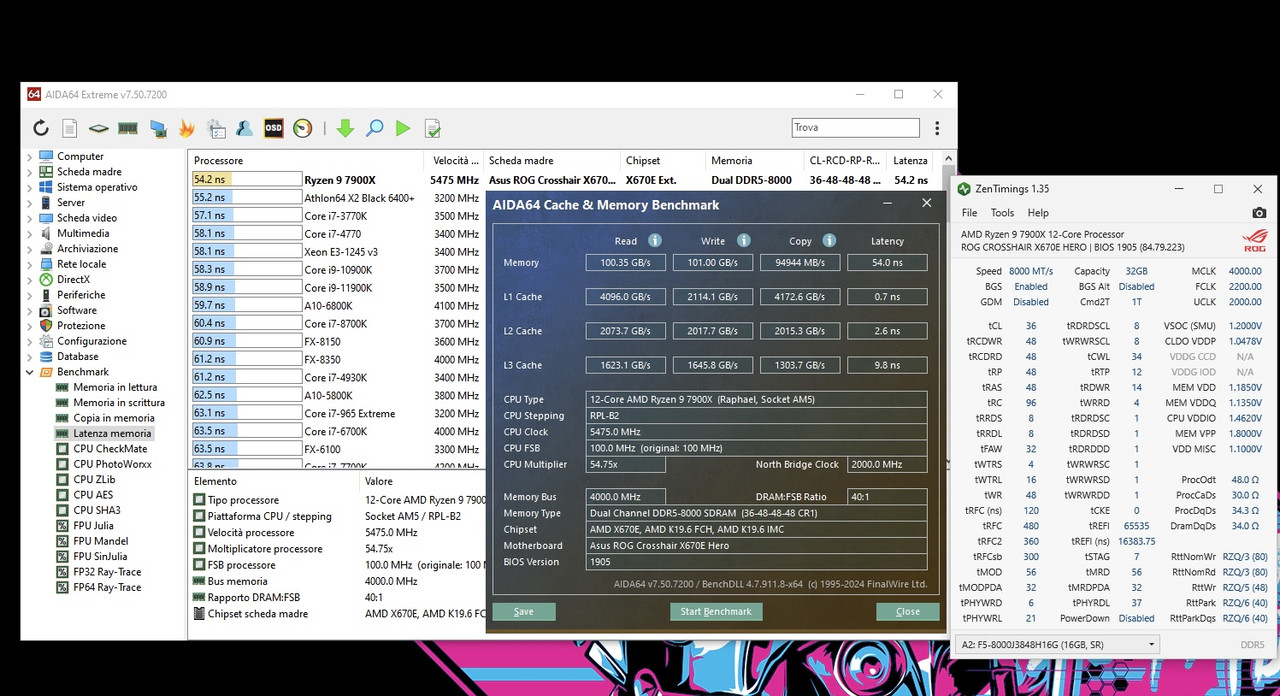
Task: Click the camera screenshot icon in ZenTimings
Action: click(x=1259, y=213)
